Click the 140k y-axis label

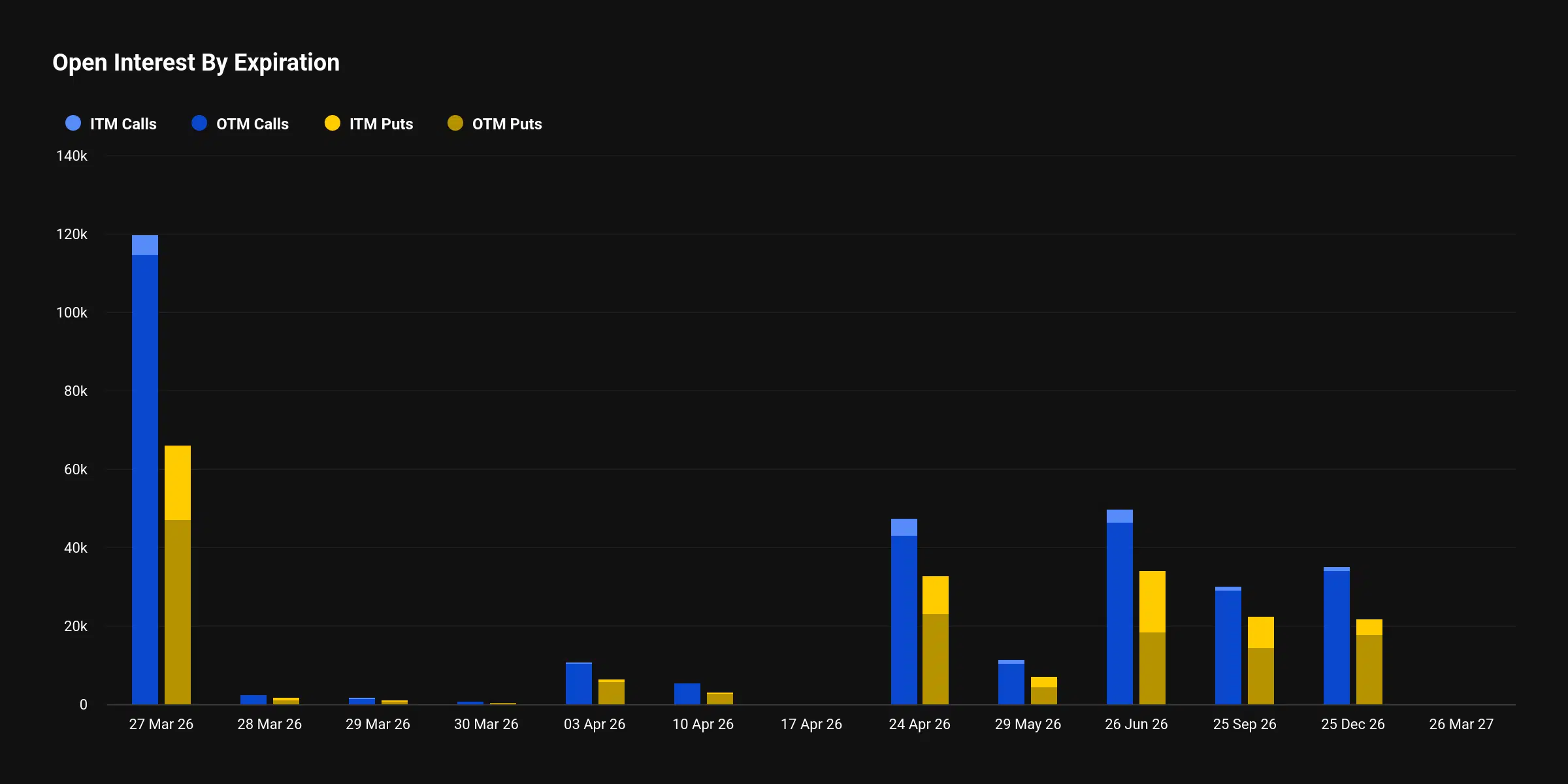72,156
